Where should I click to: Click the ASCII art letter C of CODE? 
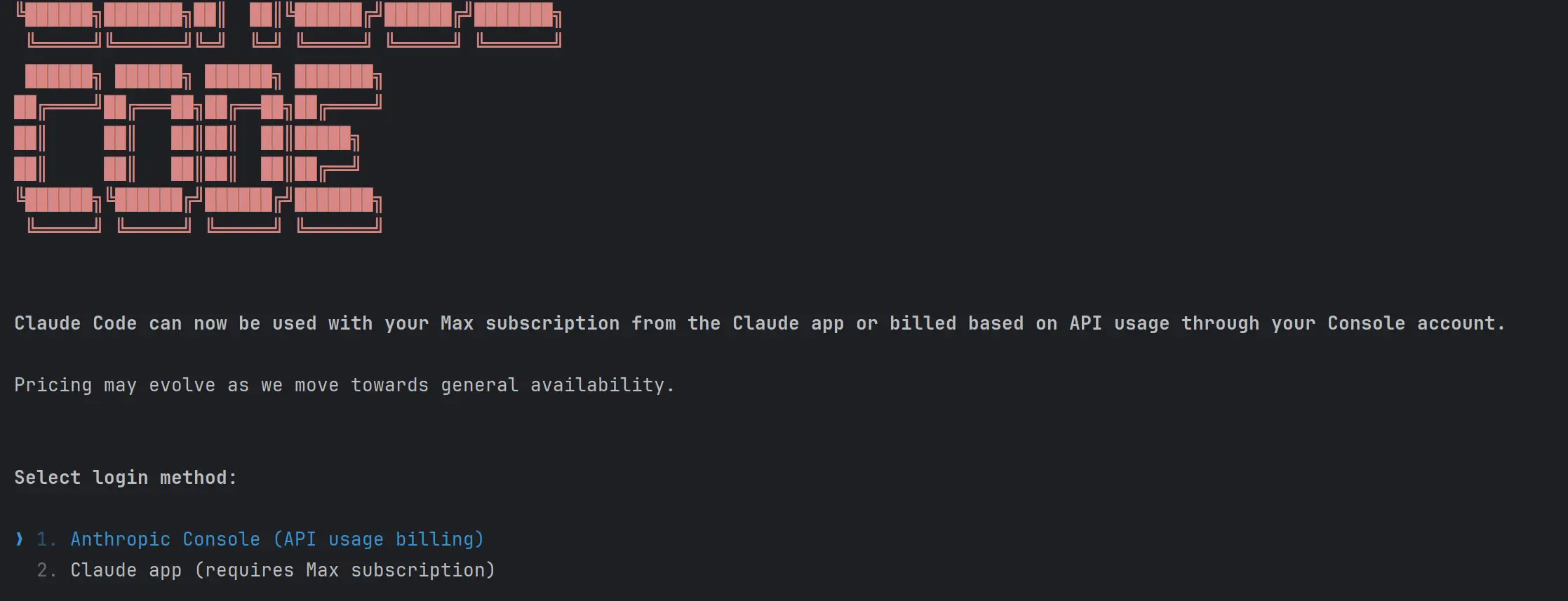pyautogui.click(x=58, y=148)
